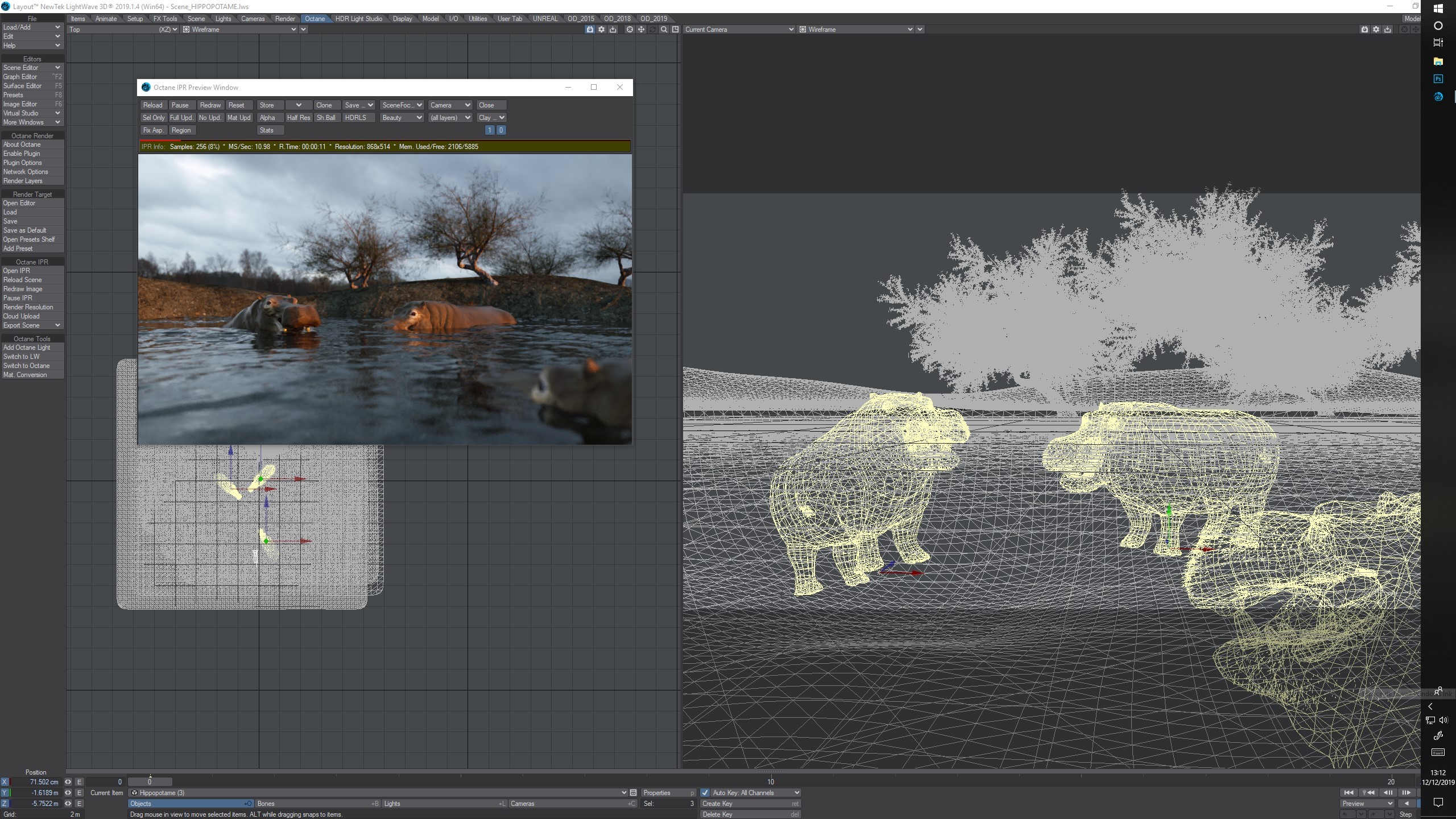1456x819 pixels.
Task: Click the rewind to first frame button
Action: 1349,793
